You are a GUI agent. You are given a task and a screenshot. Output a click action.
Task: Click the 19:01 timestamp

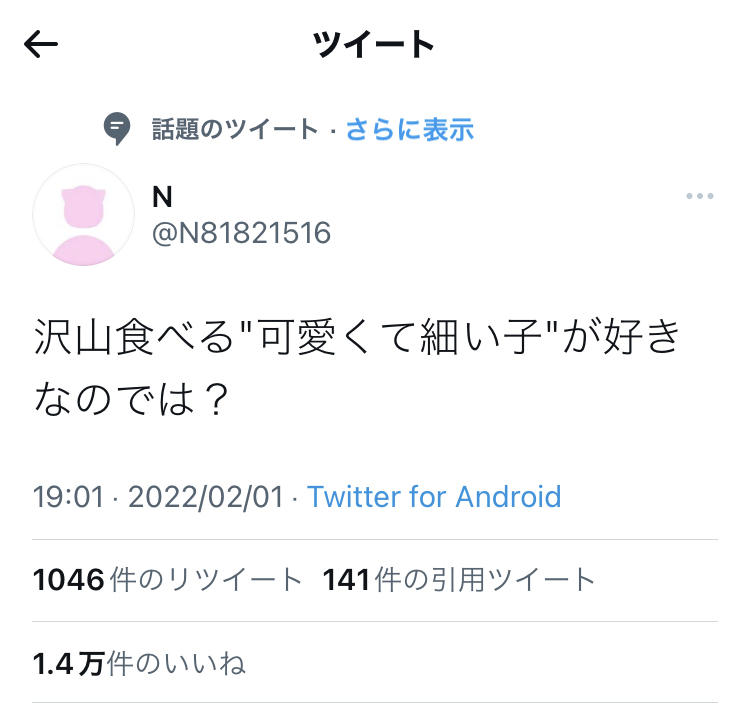point(68,496)
